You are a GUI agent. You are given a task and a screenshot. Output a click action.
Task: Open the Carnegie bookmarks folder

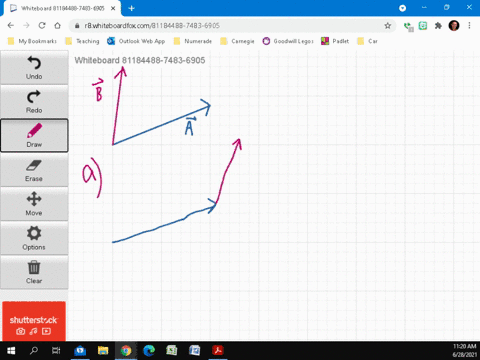[237, 41]
